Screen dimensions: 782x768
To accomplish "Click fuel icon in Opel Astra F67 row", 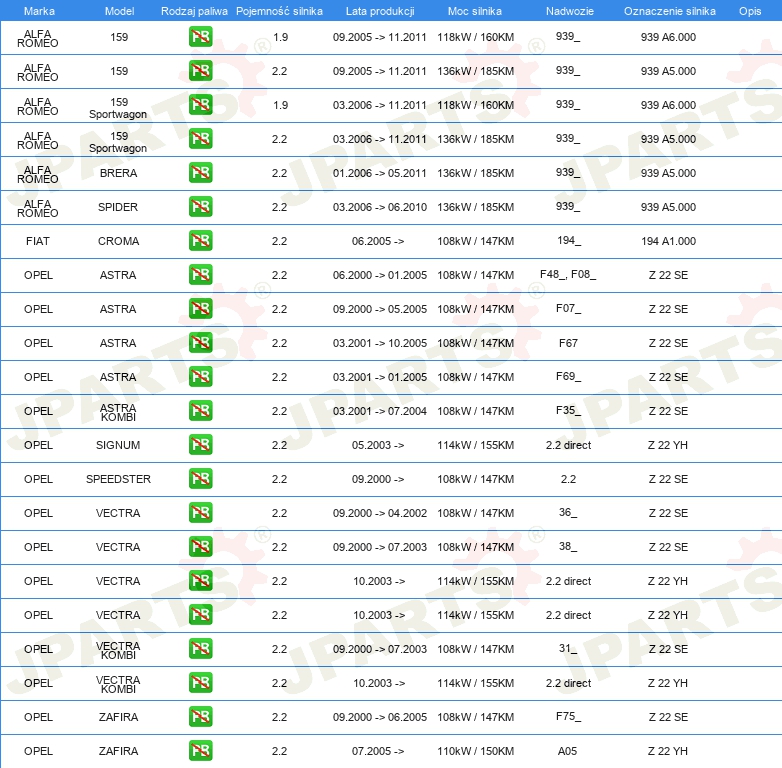I will [x=200, y=343].
